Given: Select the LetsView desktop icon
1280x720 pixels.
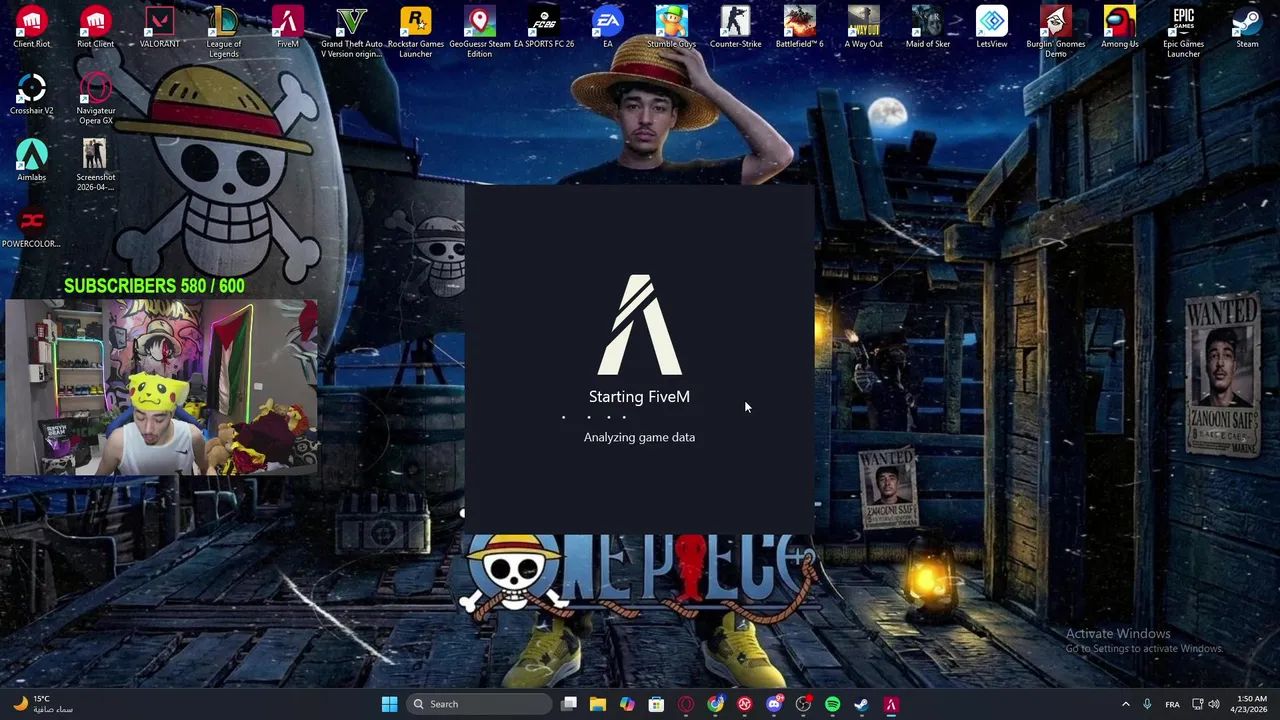Looking at the screenshot, I should pos(992,27).
